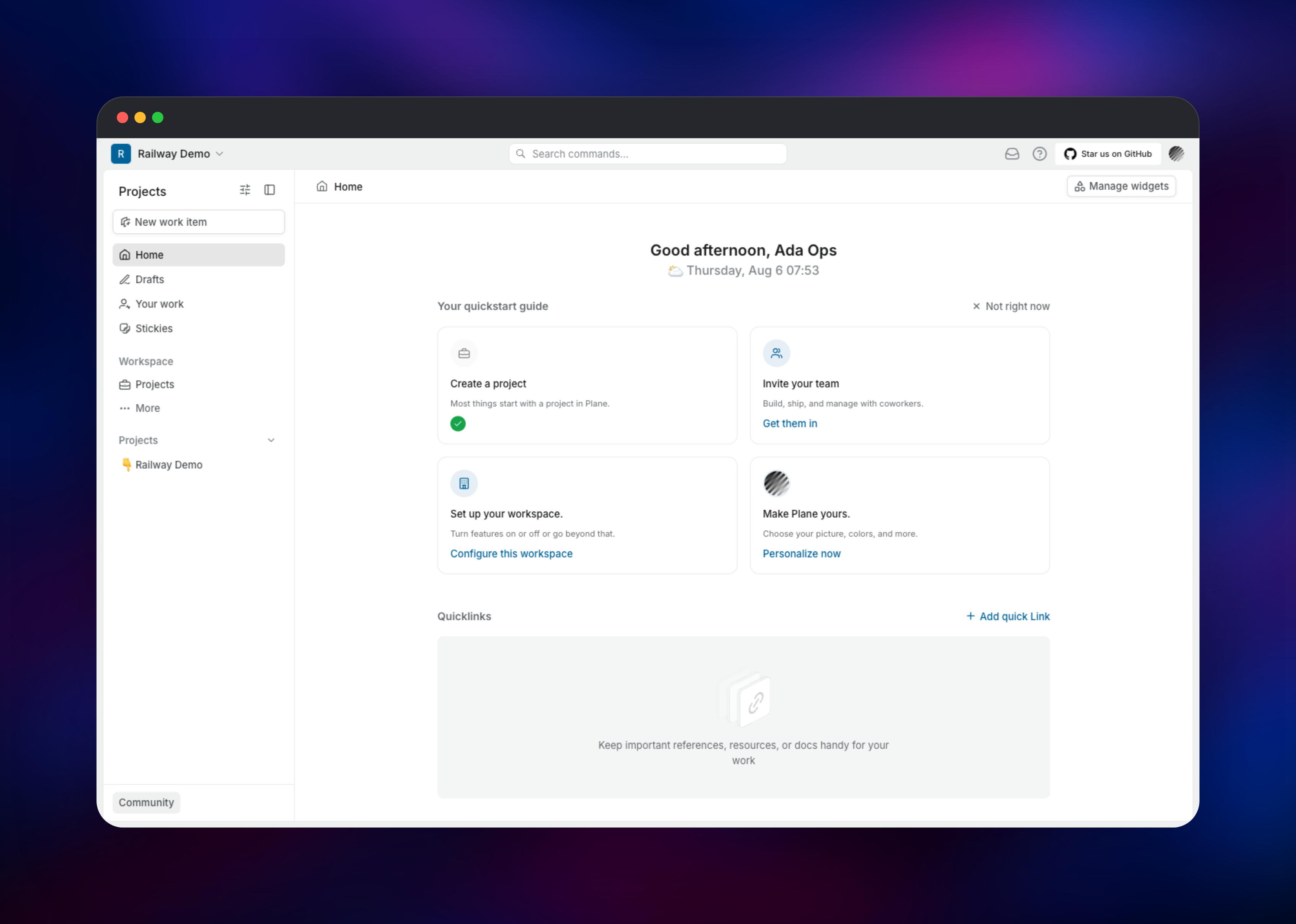Image resolution: width=1296 pixels, height=924 pixels.
Task: Focus the Search commands field
Action: pyautogui.click(x=648, y=154)
